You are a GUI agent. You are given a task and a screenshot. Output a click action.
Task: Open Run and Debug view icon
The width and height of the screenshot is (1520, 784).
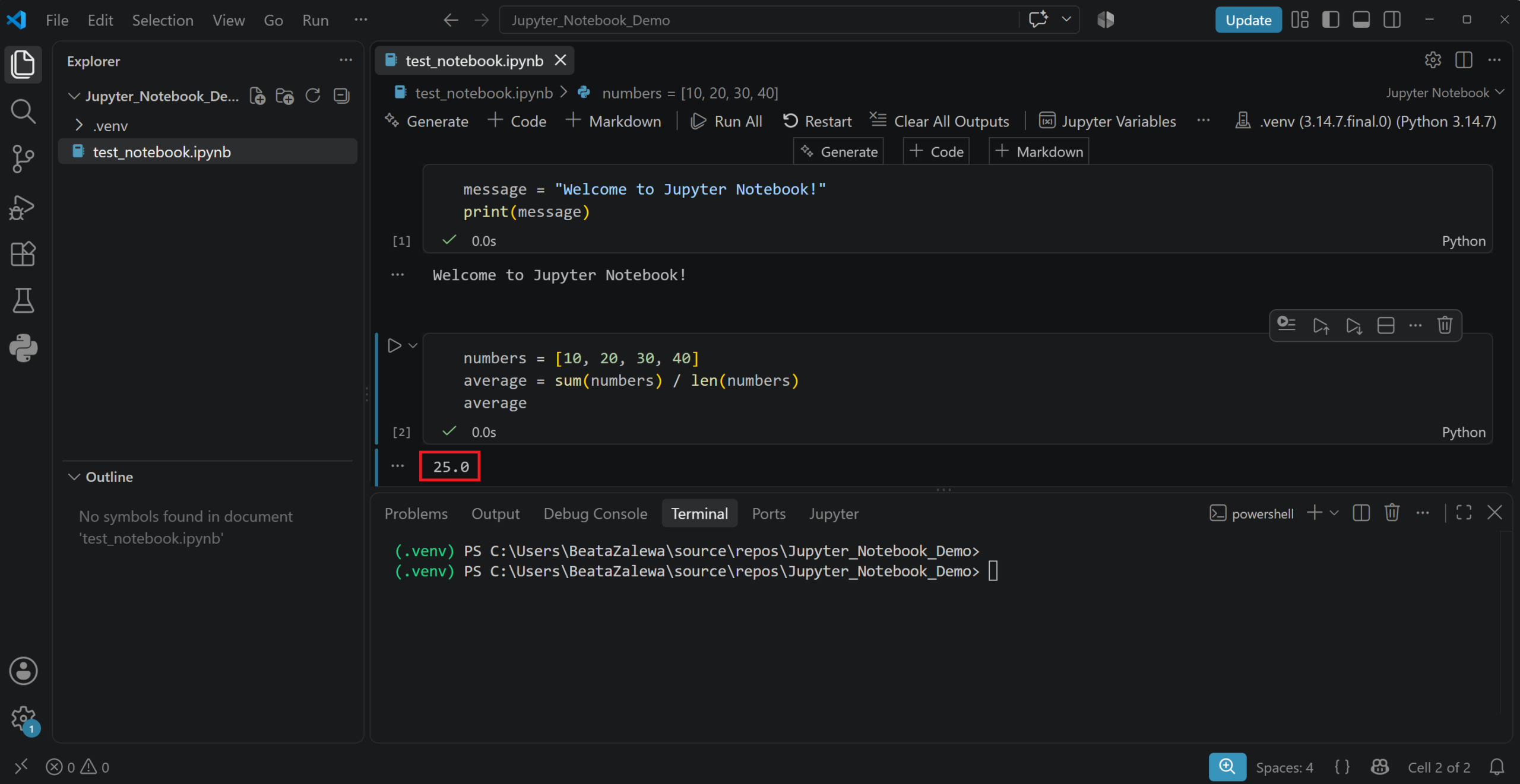coord(23,207)
